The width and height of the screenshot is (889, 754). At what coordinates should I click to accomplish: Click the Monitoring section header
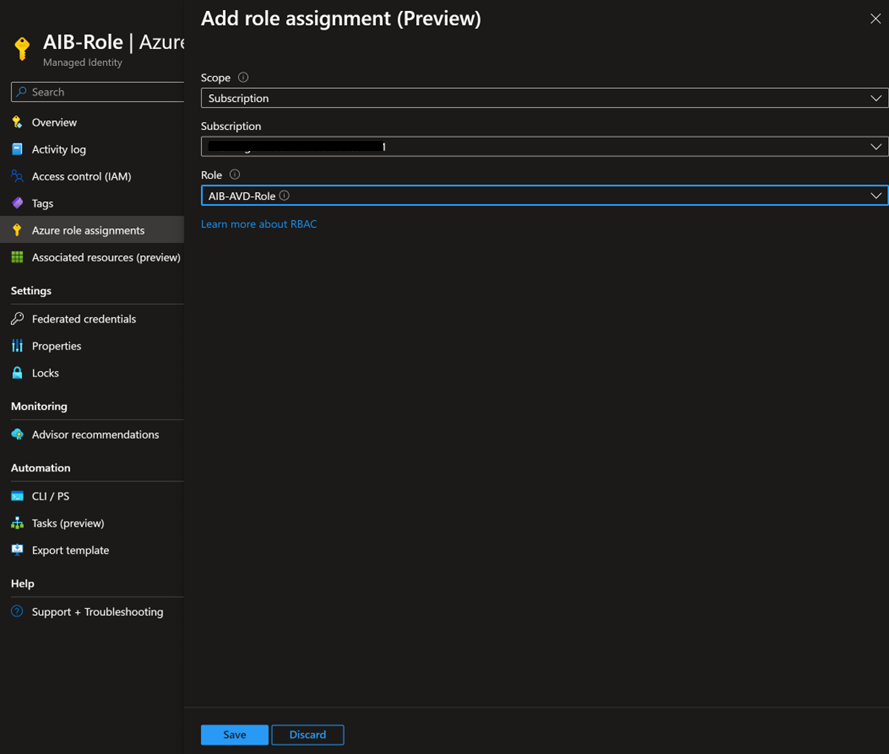(x=39, y=406)
